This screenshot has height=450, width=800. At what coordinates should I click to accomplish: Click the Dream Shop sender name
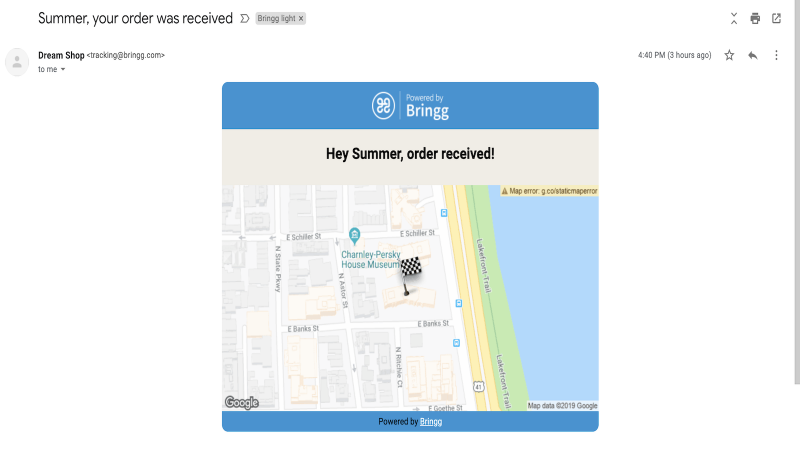(61, 55)
